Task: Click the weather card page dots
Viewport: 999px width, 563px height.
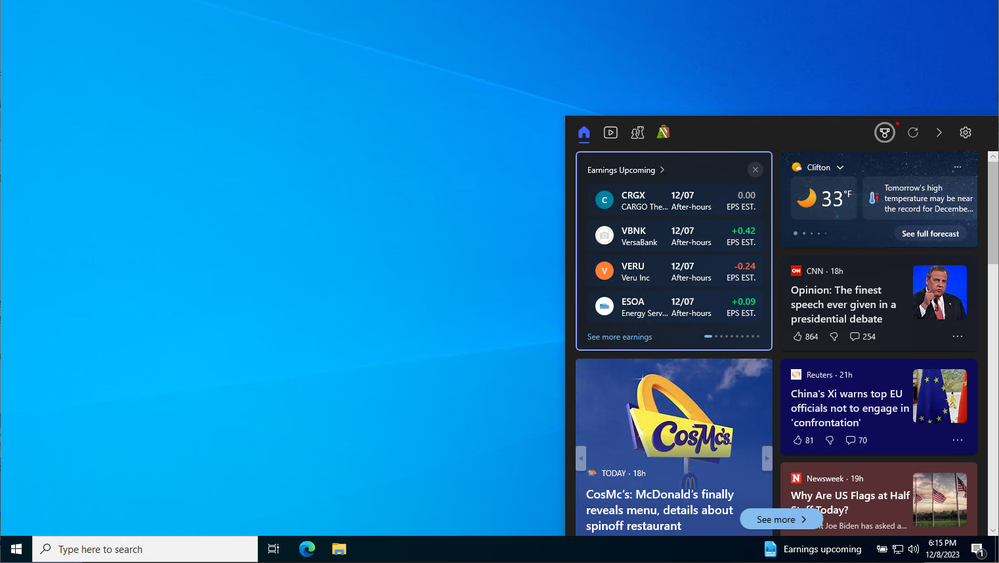Action: click(x=810, y=233)
